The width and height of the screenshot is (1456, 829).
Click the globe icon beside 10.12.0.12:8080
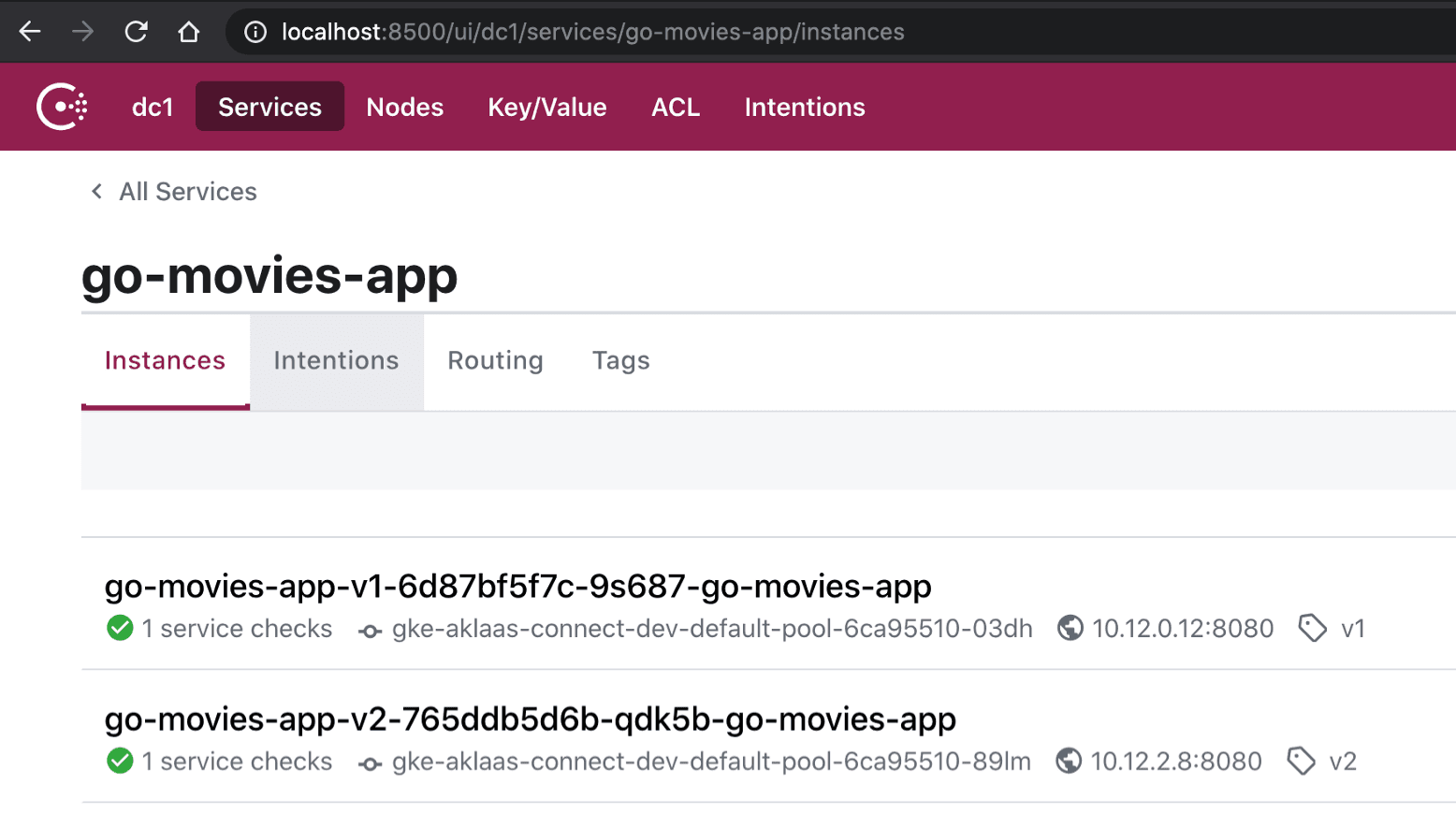[x=1070, y=628]
